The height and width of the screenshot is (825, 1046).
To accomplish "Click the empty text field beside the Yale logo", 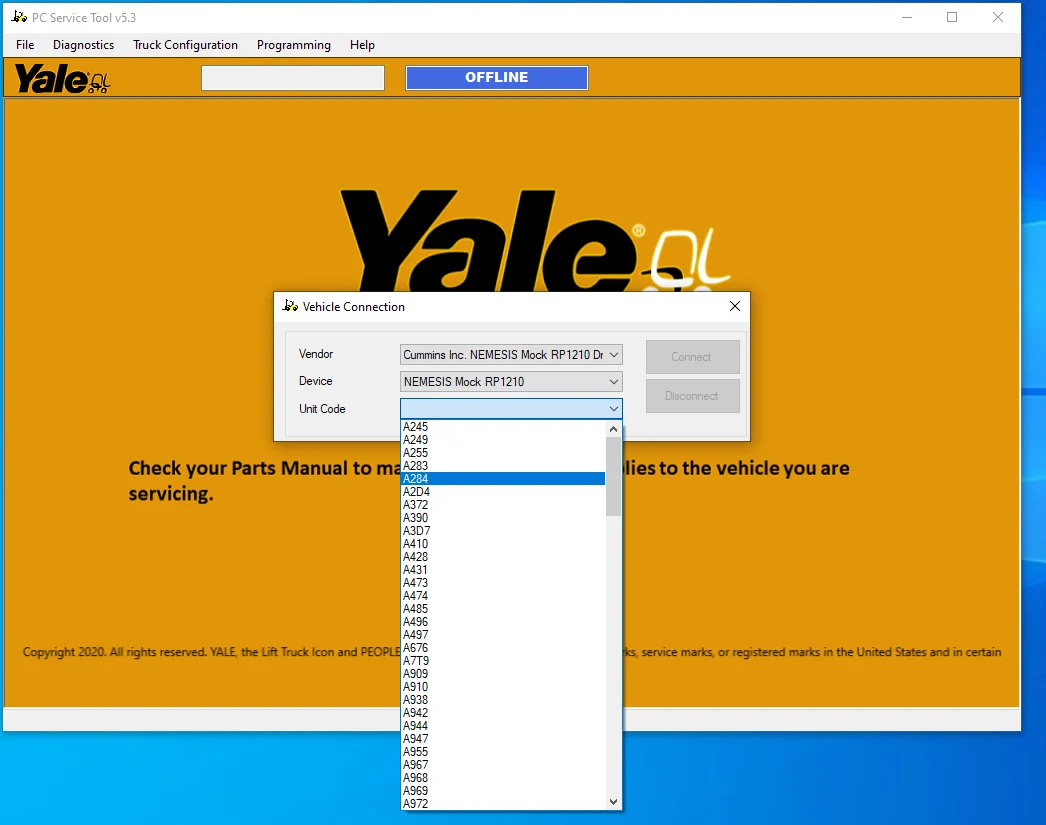I will pos(292,78).
